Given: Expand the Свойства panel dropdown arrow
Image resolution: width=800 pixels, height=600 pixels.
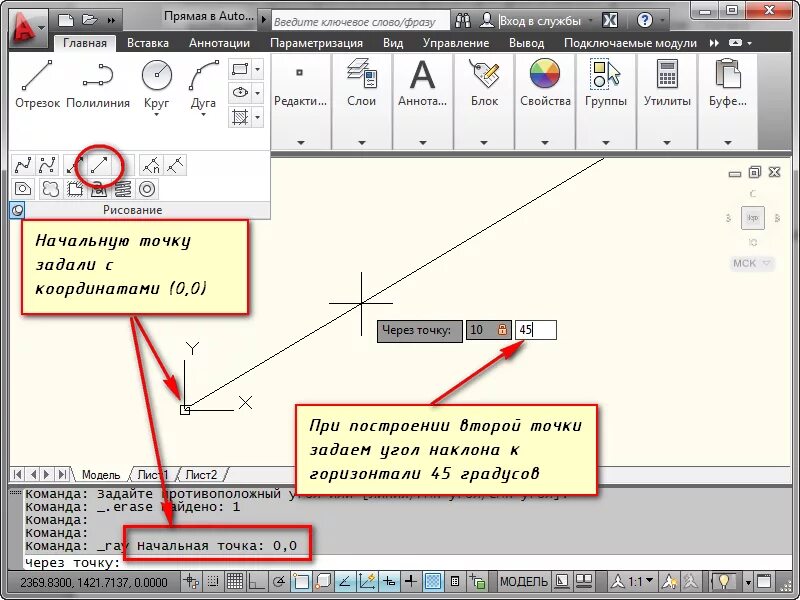Looking at the screenshot, I should click(545, 143).
